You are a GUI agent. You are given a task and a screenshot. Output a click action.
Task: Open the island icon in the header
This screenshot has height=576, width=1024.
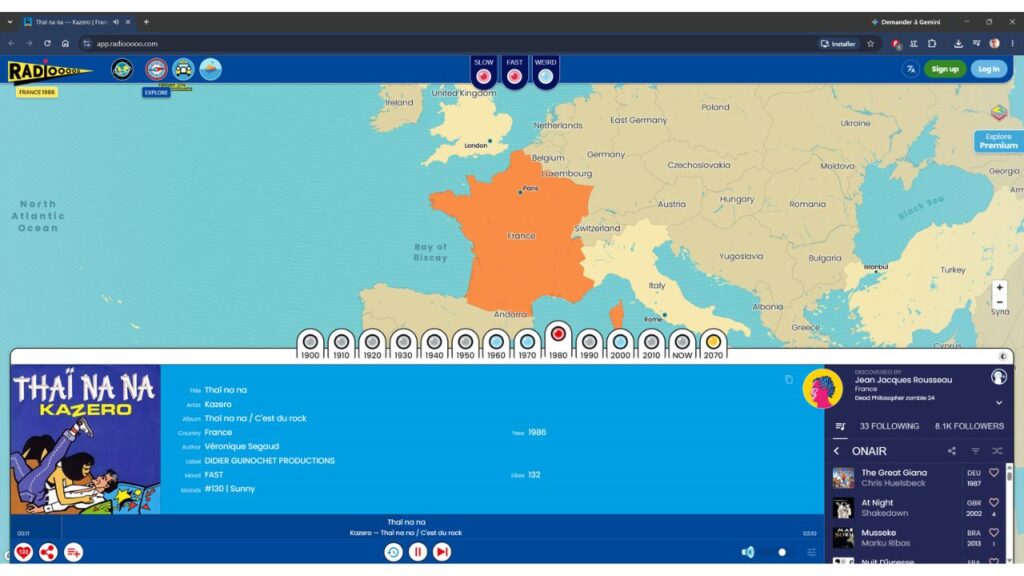pos(210,69)
